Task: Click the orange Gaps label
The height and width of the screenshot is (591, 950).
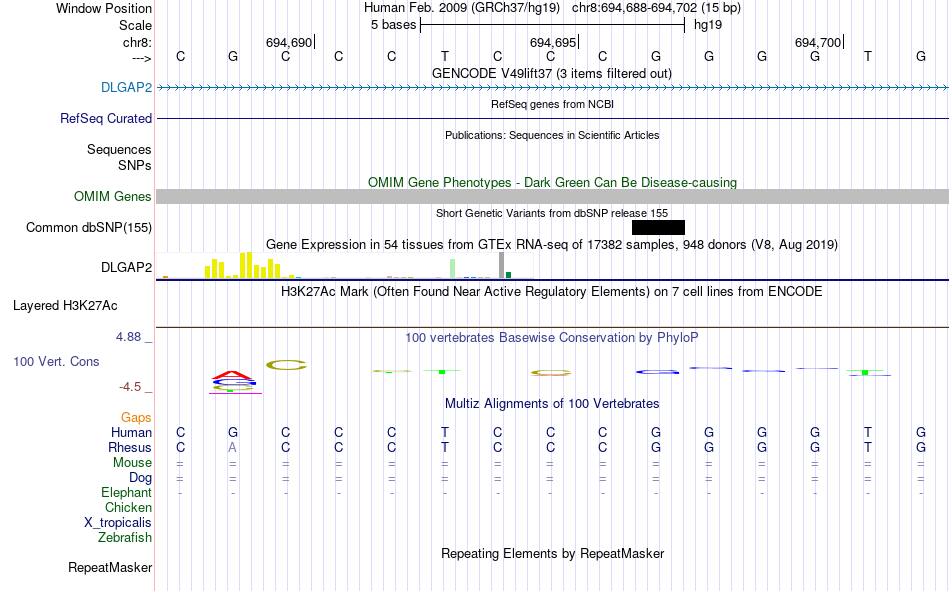Action: 136,417
